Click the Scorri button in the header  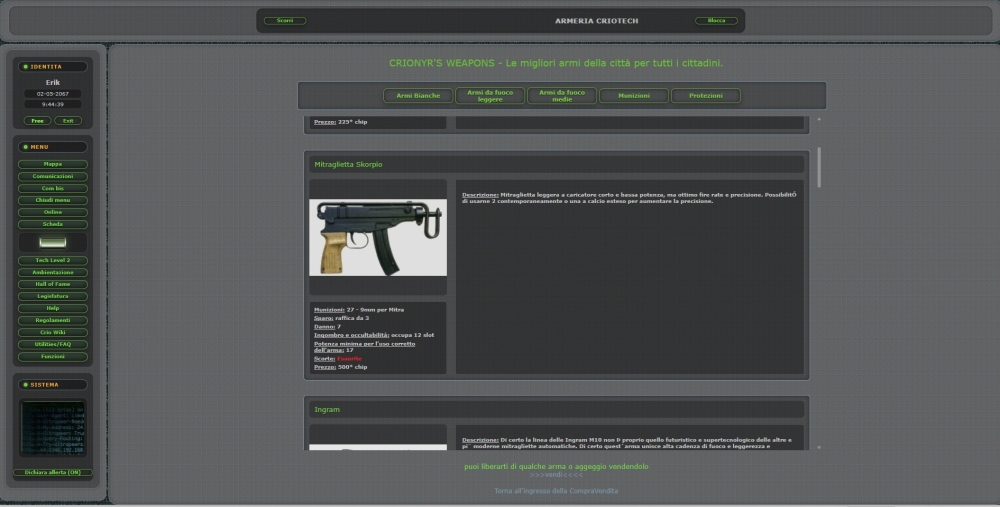(284, 20)
